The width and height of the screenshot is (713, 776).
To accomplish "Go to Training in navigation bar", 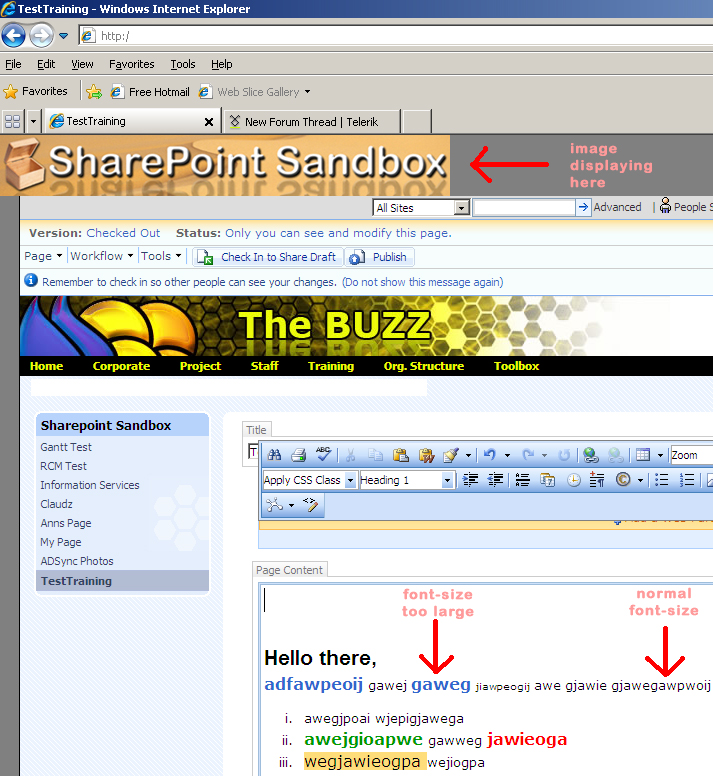I will 331,366.
